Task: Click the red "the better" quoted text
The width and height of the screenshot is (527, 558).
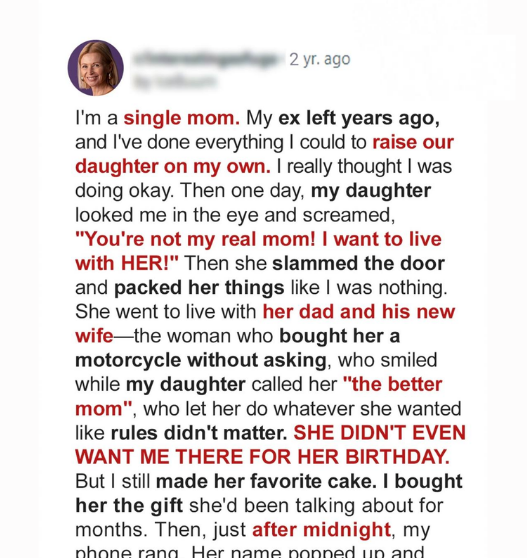Action: click(x=392, y=384)
